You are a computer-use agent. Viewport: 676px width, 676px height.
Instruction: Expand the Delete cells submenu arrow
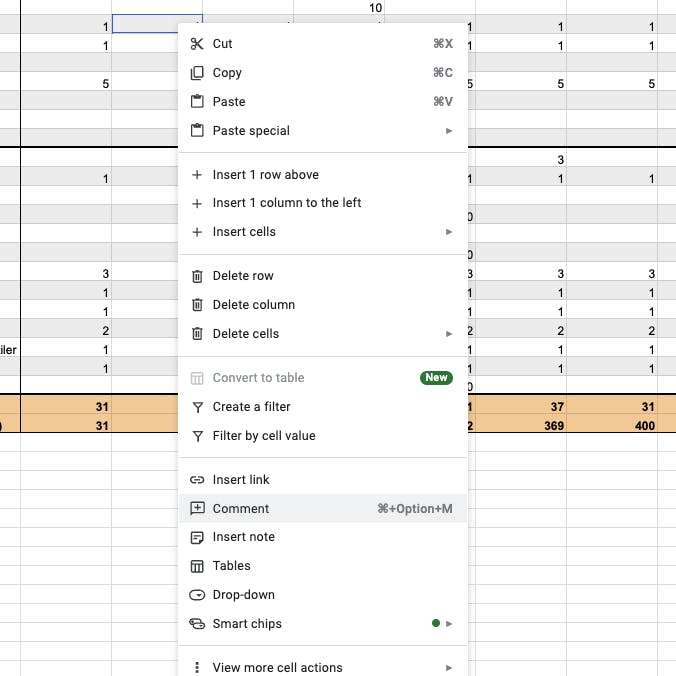449,334
